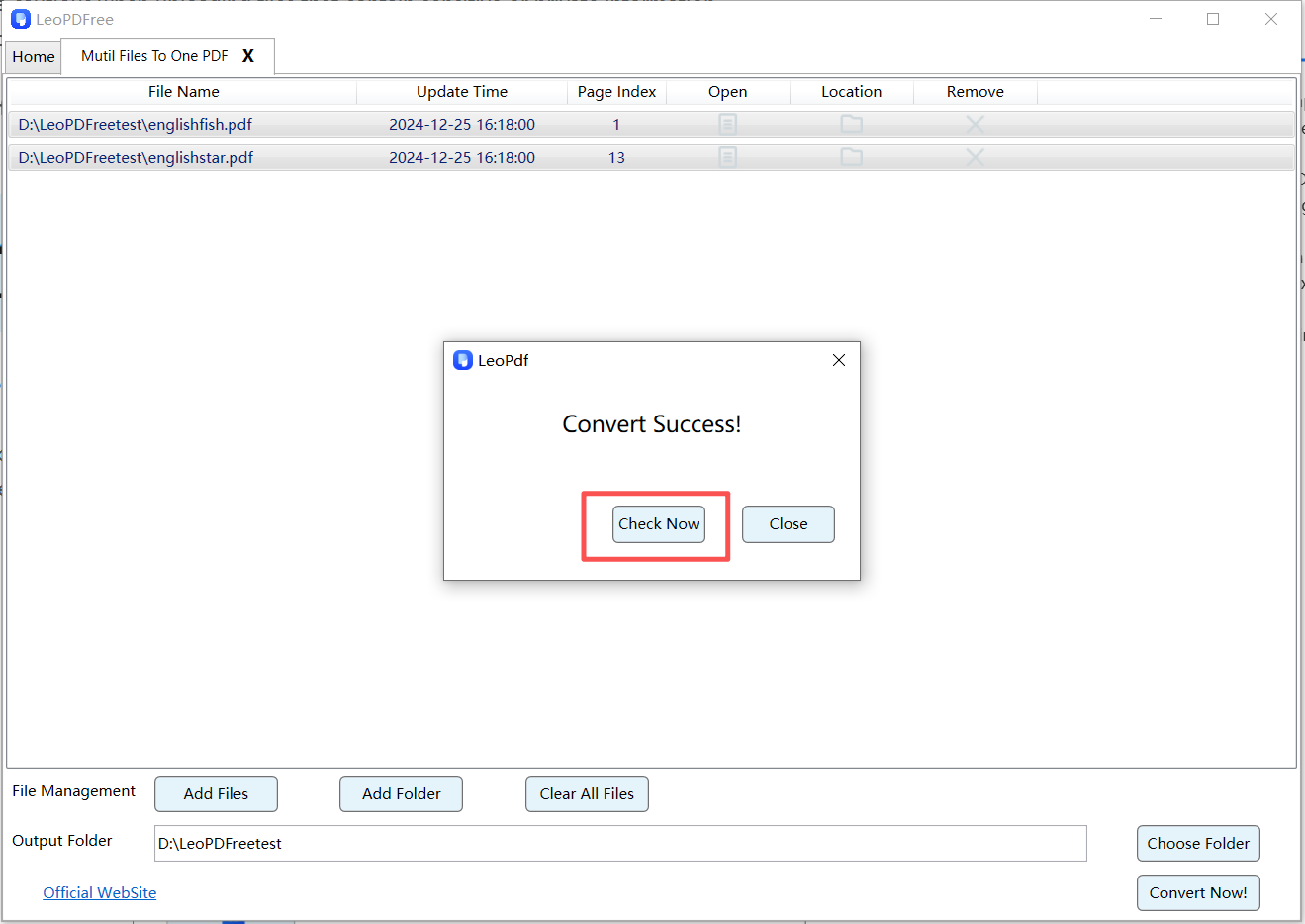Click the folder Location icon for englishfish.pdf
1305x924 pixels.
tap(851, 124)
